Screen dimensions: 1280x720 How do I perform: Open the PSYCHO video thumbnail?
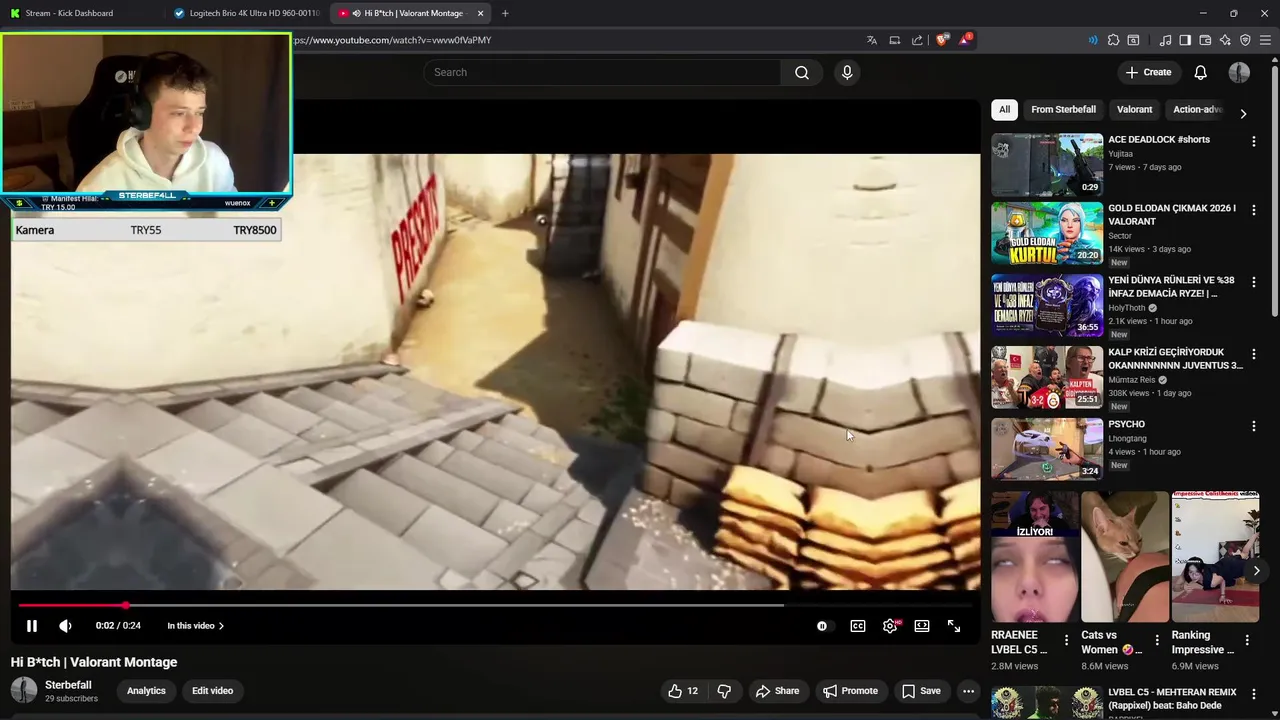(1047, 449)
